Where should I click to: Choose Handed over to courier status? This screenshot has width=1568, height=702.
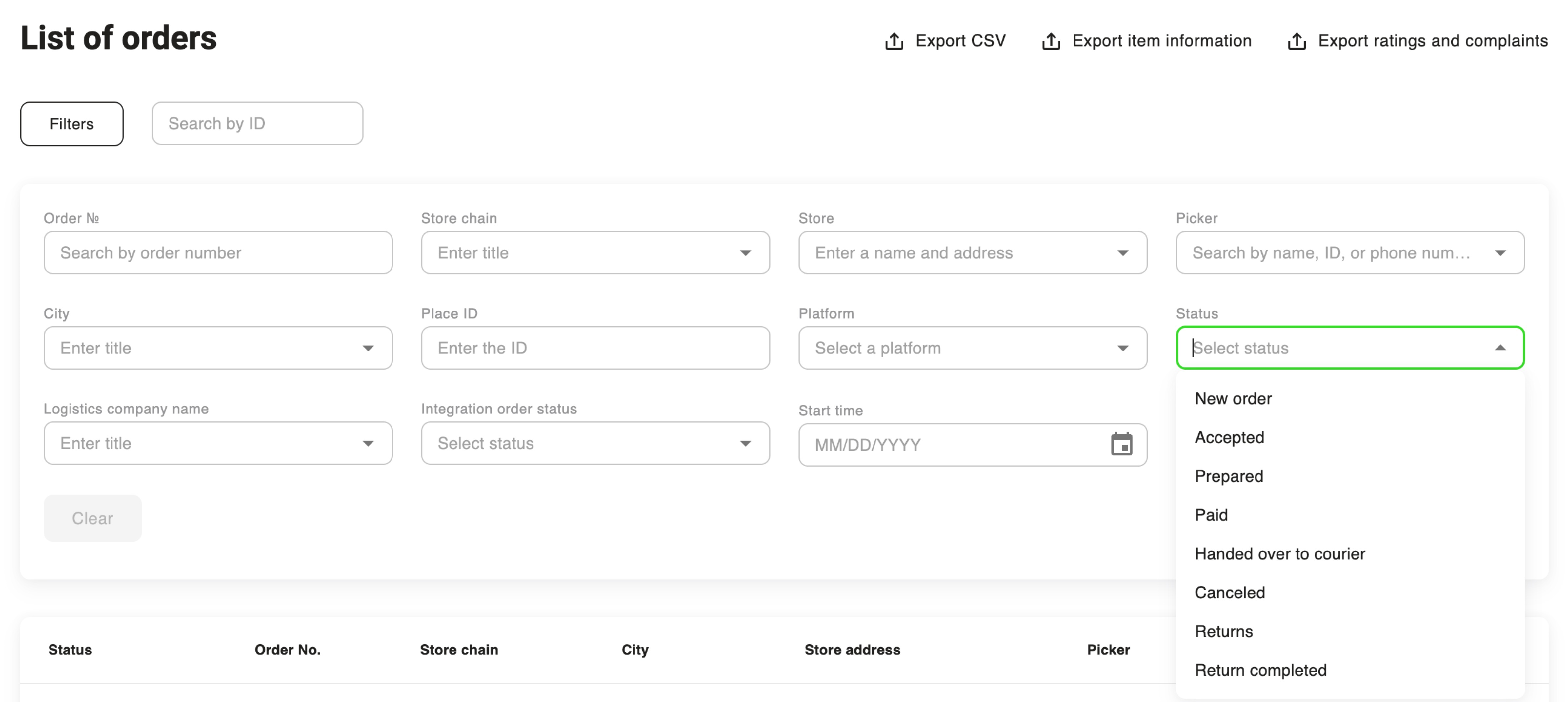tap(1279, 554)
